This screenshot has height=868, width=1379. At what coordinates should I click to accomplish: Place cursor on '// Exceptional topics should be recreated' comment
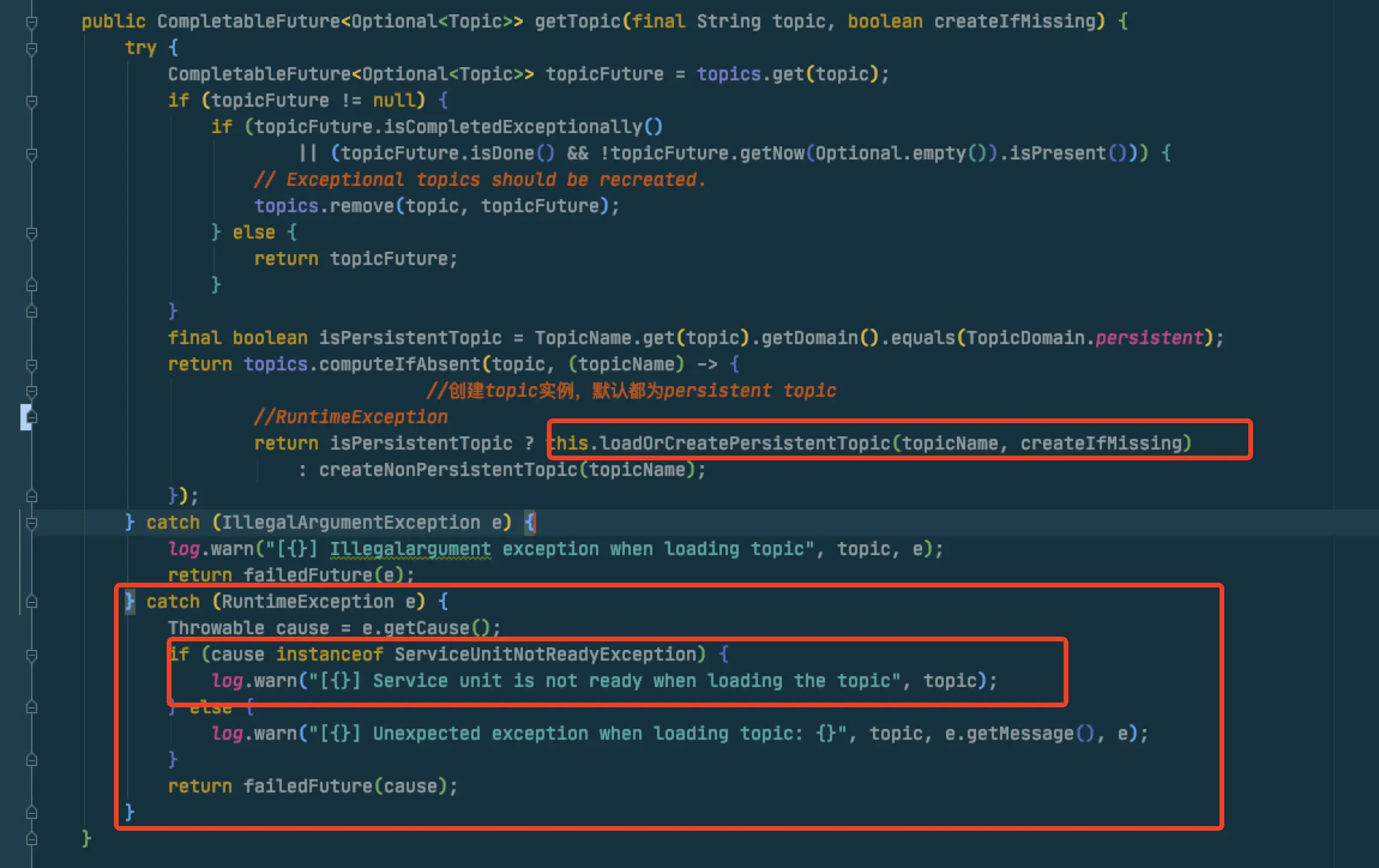pos(480,179)
